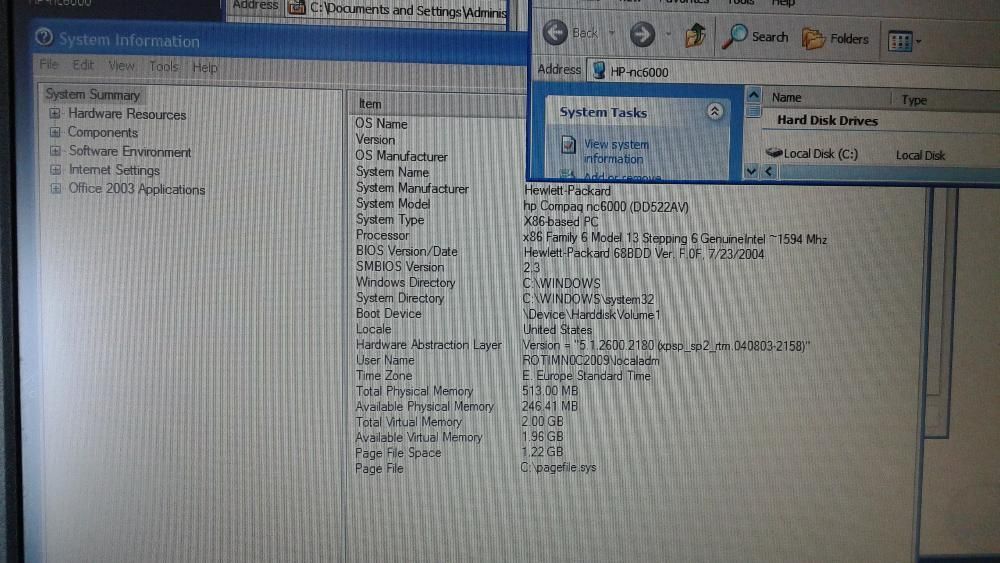1000x563 pixels.
Task: Click the value 'hp Compaq nc6000 (DD522AV)'
Action: click(x=605, y=207)
